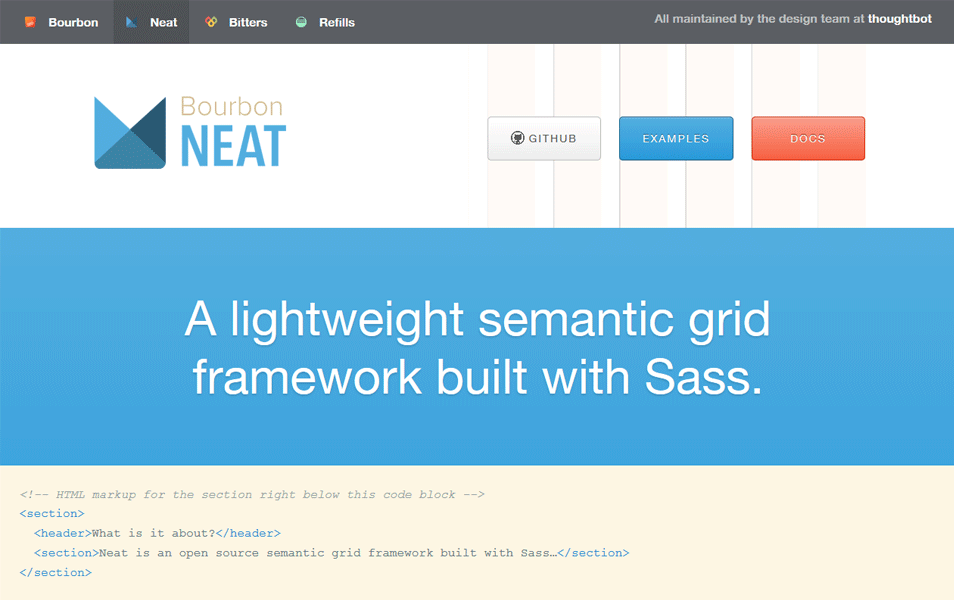Screen dimensions: 954x600
Task: Click the blue EXAMPLES button
Action: click(676, 138)
